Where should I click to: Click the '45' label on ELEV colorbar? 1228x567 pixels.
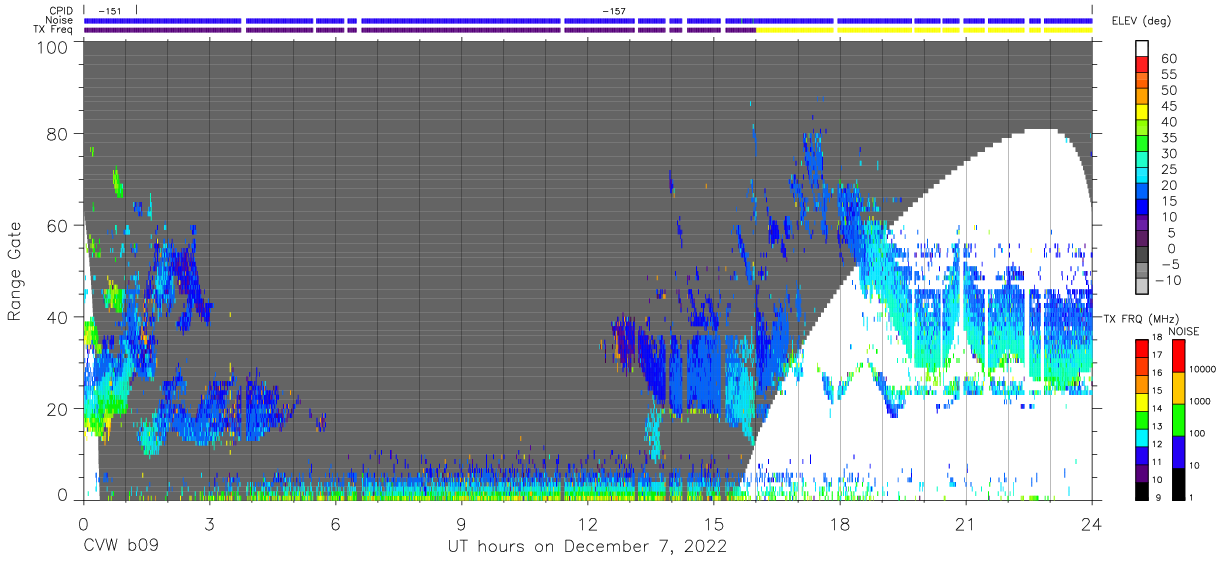point(1168,106)
